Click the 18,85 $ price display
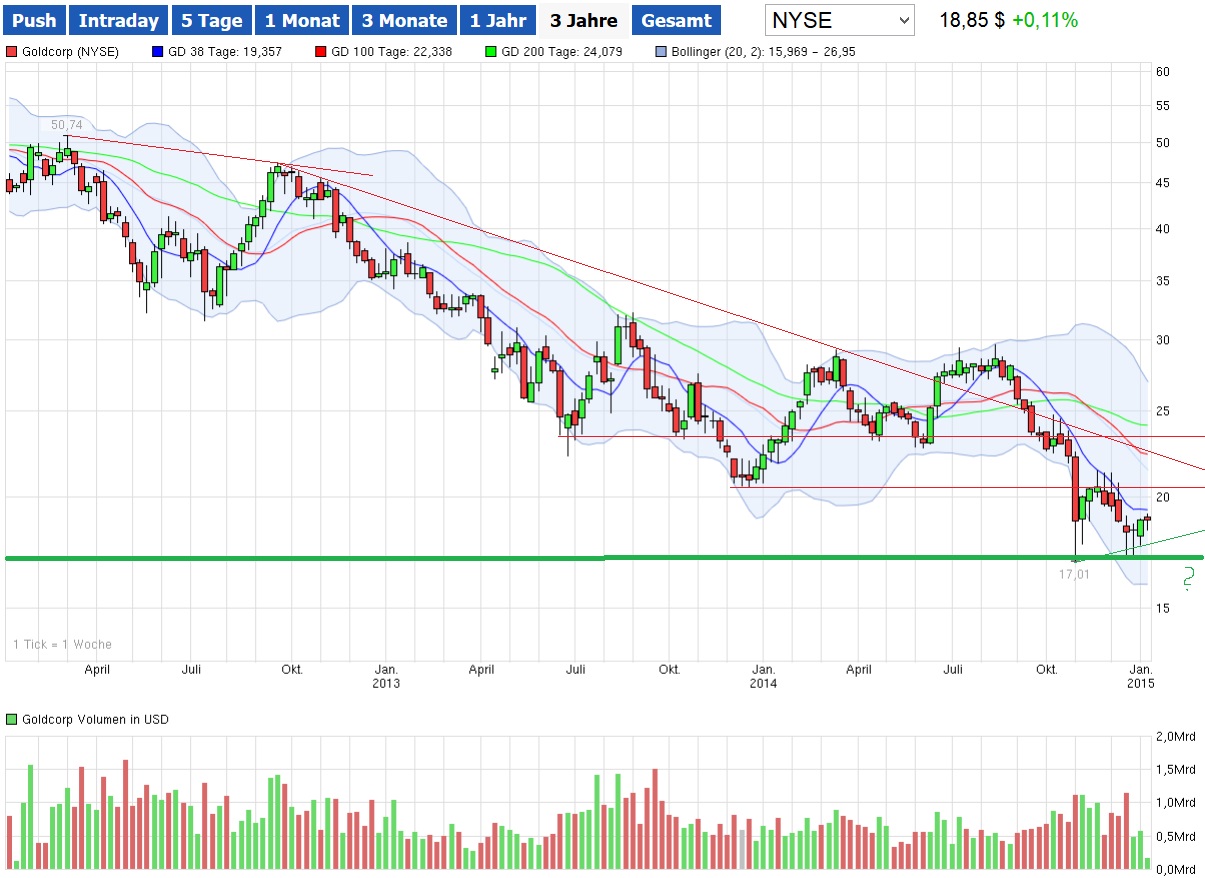This screenshot has height=878, width=1205. (x=970, y=17)
